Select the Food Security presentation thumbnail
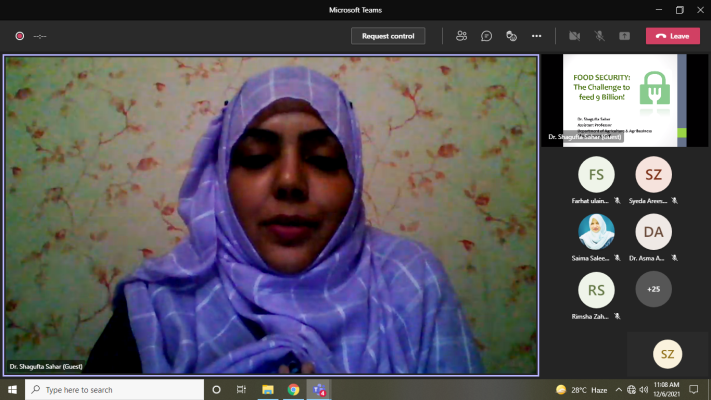This screenshot has width=711, height=400. [624, 99]
